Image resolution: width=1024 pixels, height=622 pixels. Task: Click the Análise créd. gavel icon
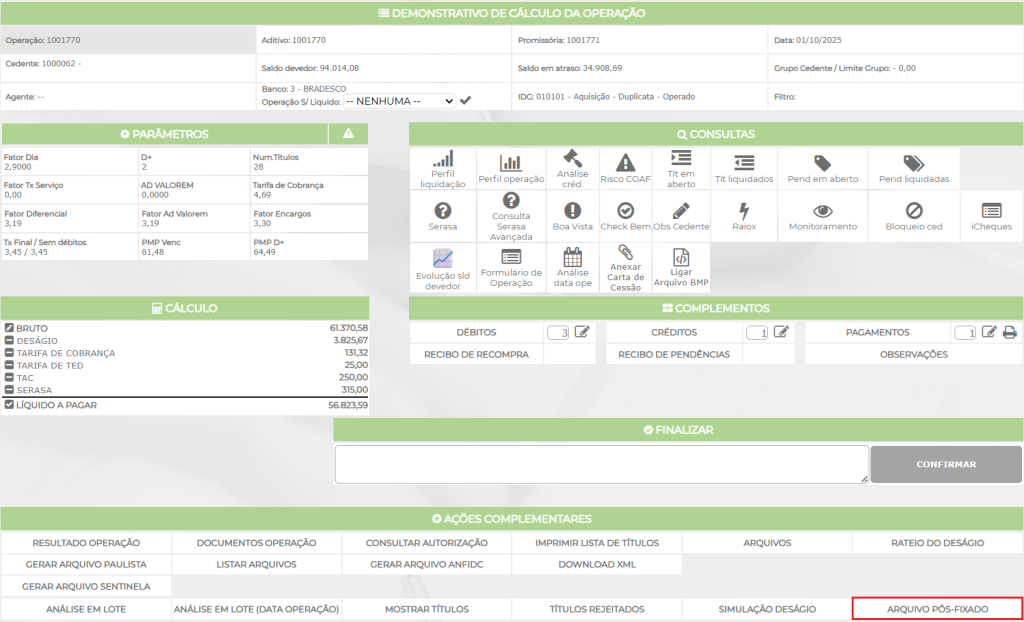pyautogui.click(x=572, y=160)
